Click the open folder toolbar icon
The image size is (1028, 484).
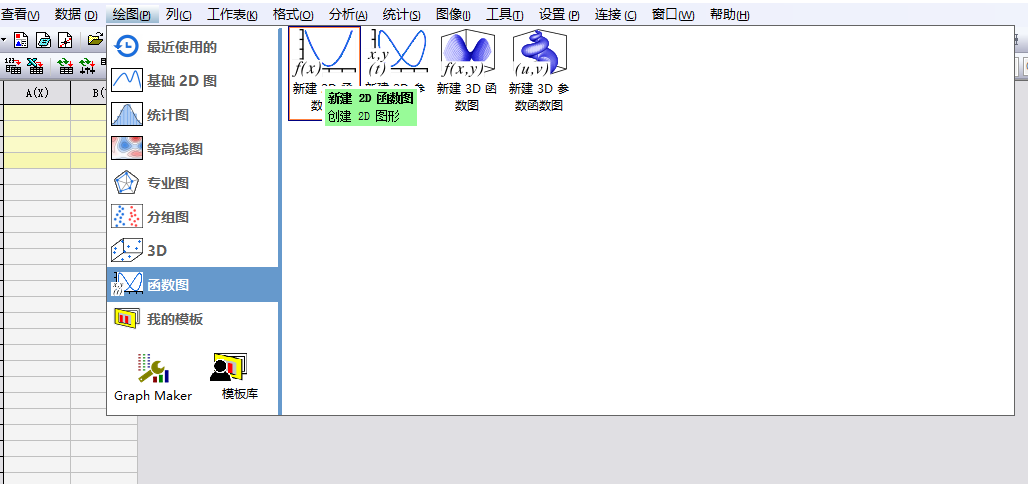pyautogui.click(x=96, y=39)
